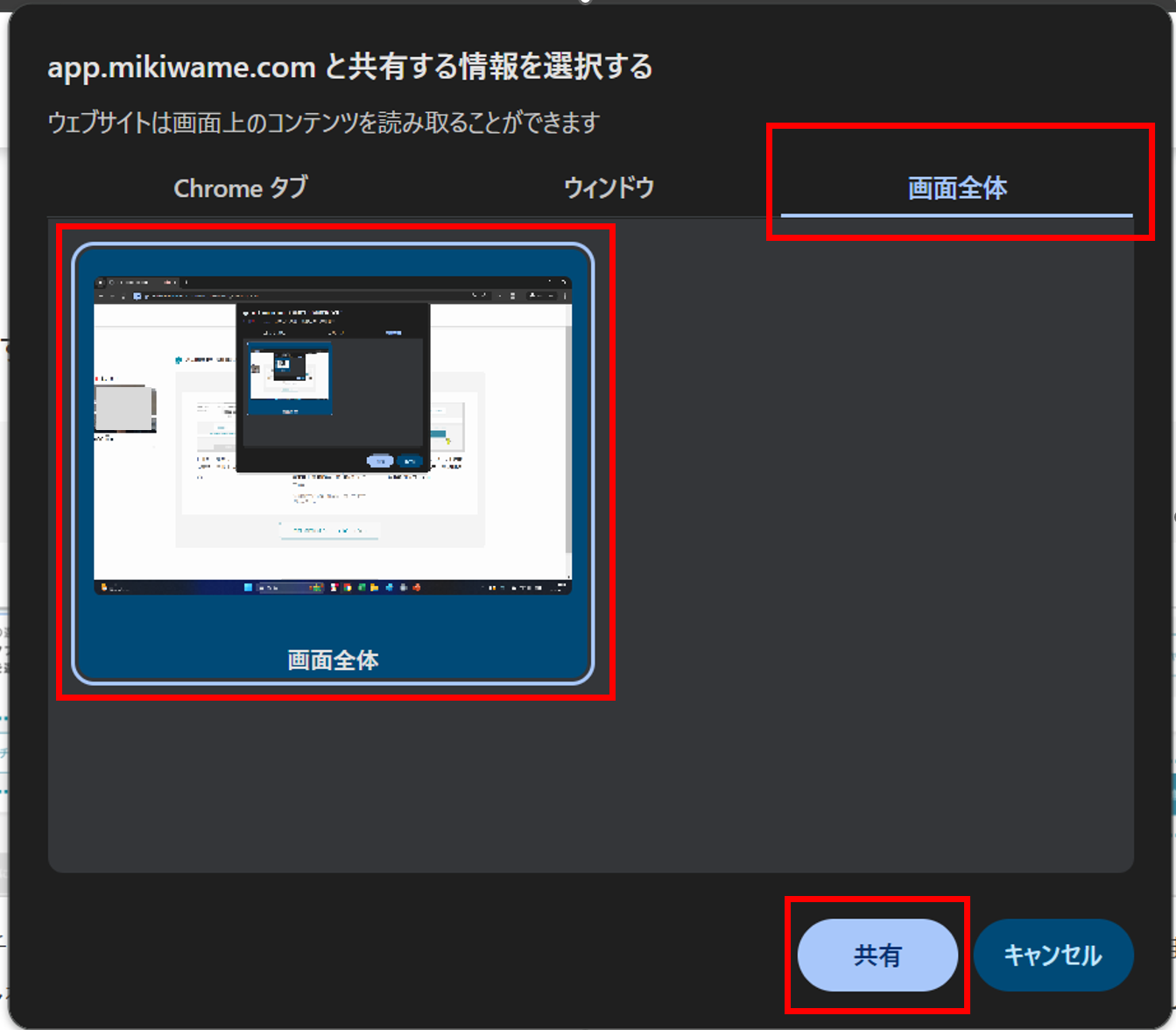Click the green Excel icon in the preview

pos(362,588)
